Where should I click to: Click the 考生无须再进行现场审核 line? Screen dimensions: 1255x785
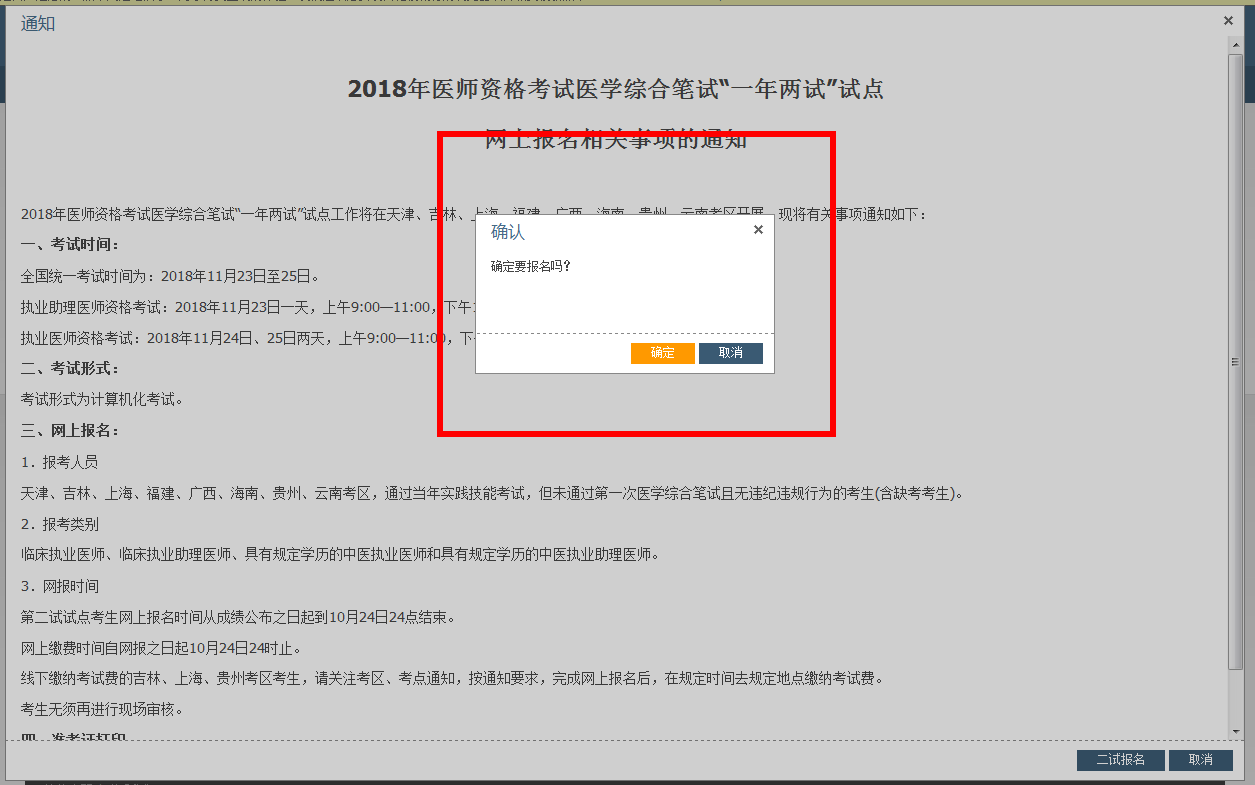[x=103, y=710]
